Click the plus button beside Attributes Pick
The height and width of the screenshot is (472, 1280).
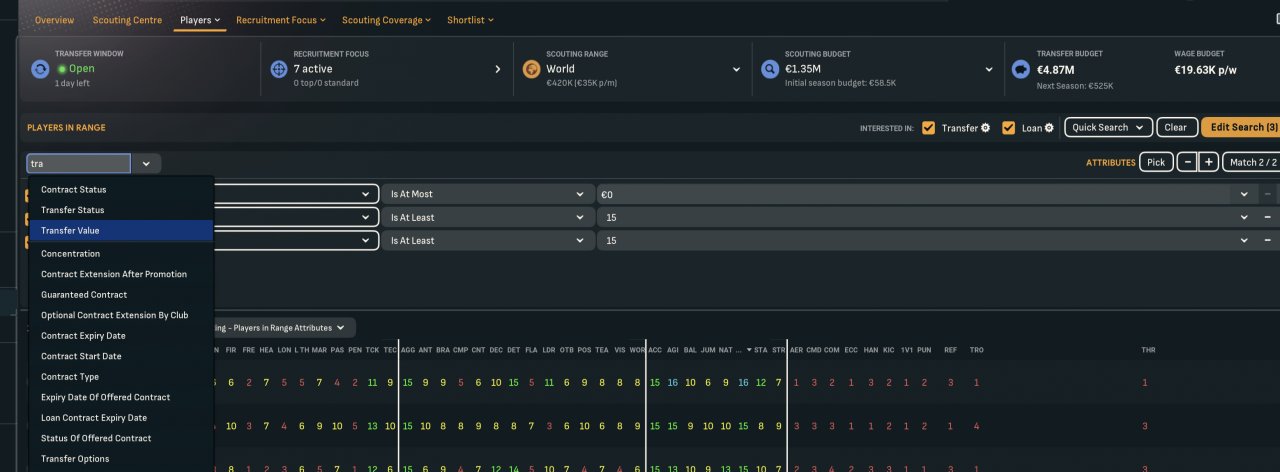[1208, 162]
